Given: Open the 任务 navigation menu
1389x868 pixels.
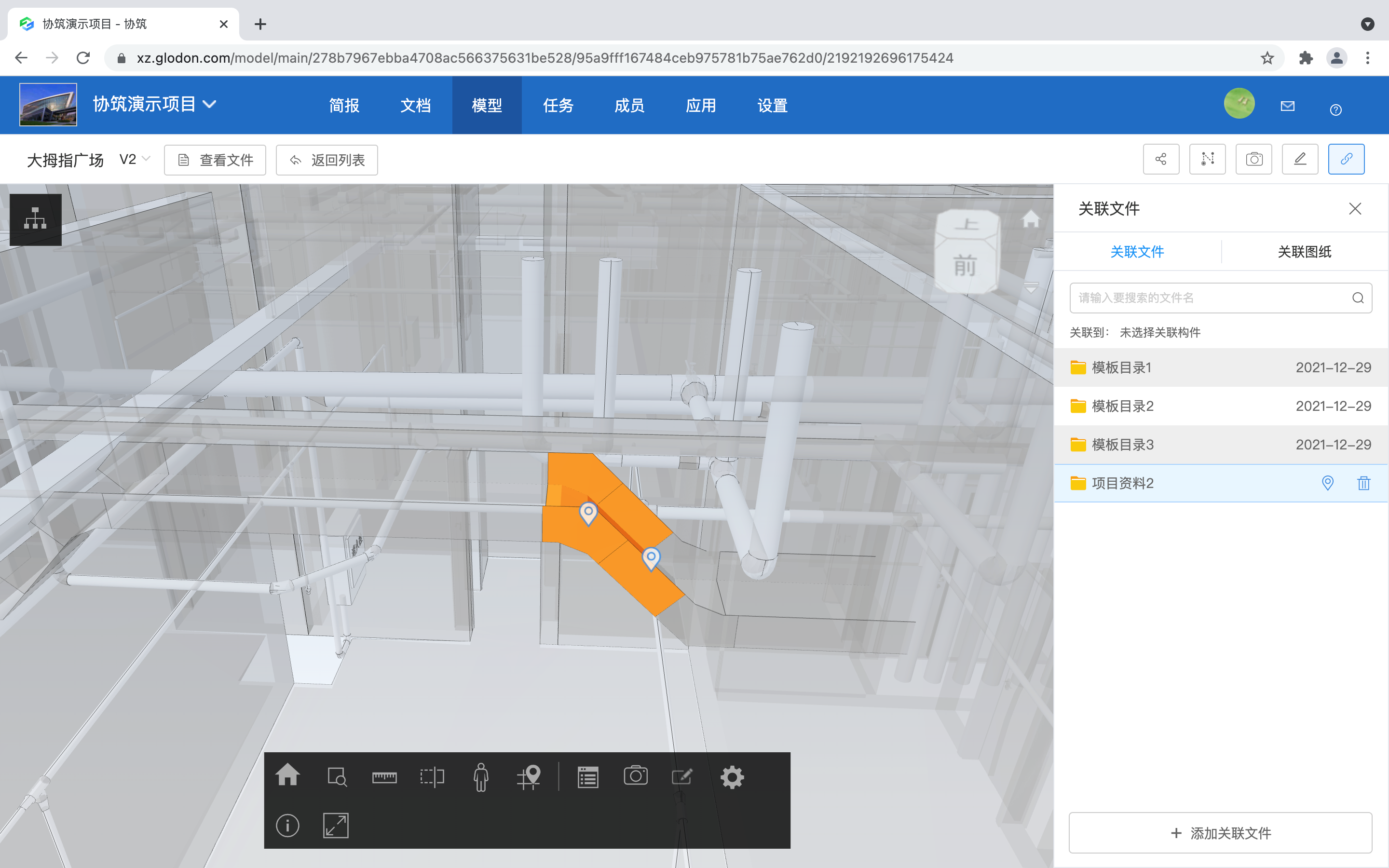Looking at the screenshot, I should 558,105.
